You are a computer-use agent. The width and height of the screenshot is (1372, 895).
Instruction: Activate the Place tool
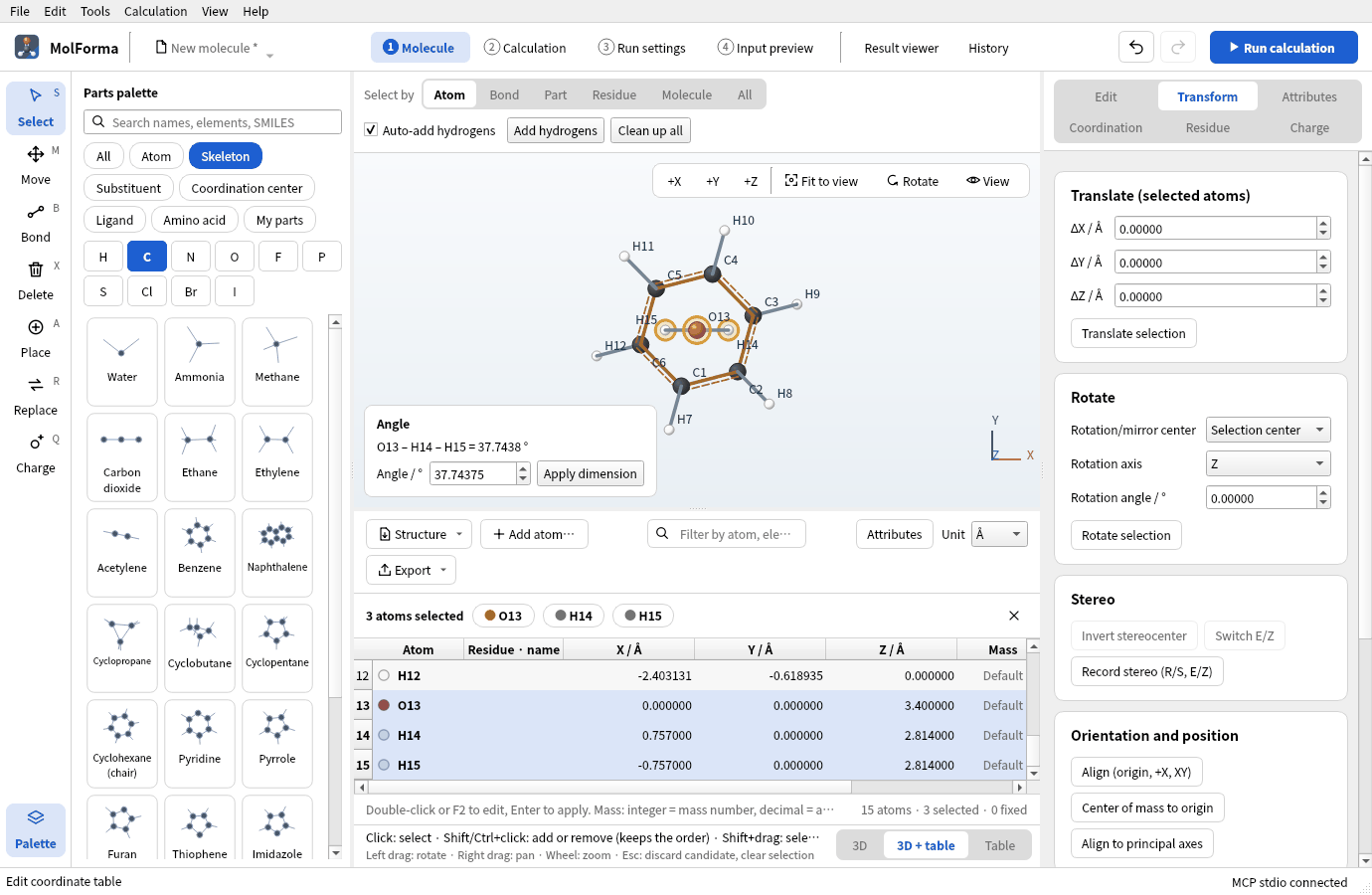click(x=36, y=338)
